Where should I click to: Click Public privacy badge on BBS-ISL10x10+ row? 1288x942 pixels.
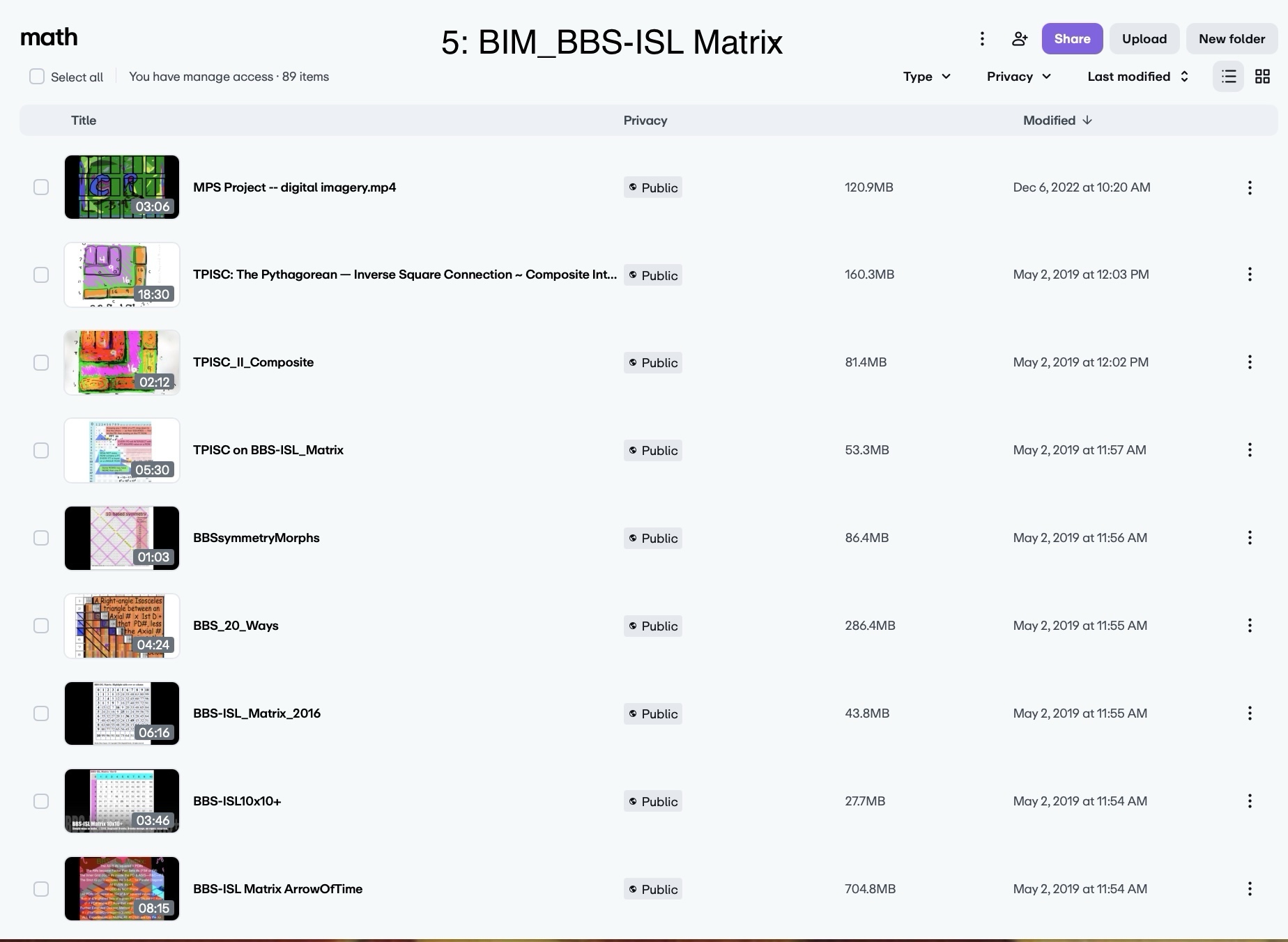pyautogui.click(x=652, y=801)
